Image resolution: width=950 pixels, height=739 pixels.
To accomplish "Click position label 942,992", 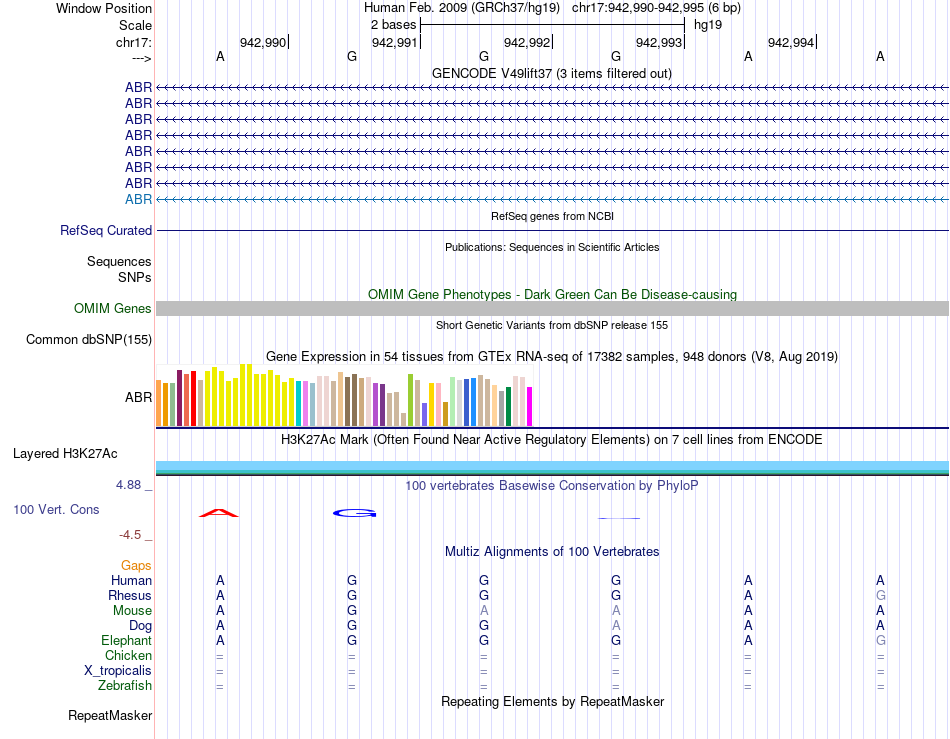I will 527,42.
